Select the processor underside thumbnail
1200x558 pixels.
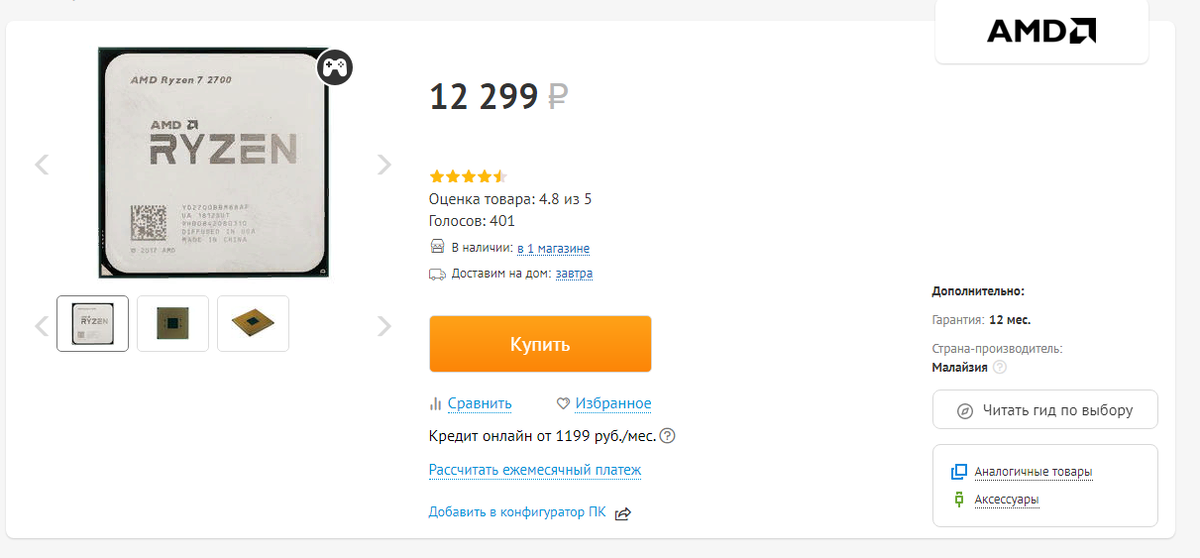pyautogui.click(x=173, y=323)
